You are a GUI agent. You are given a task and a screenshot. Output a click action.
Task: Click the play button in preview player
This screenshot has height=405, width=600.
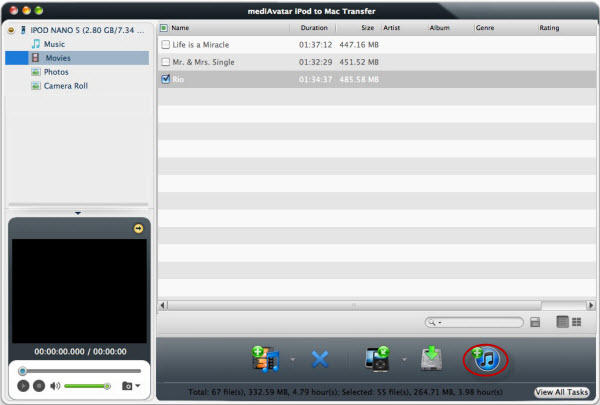click(23, 386)
